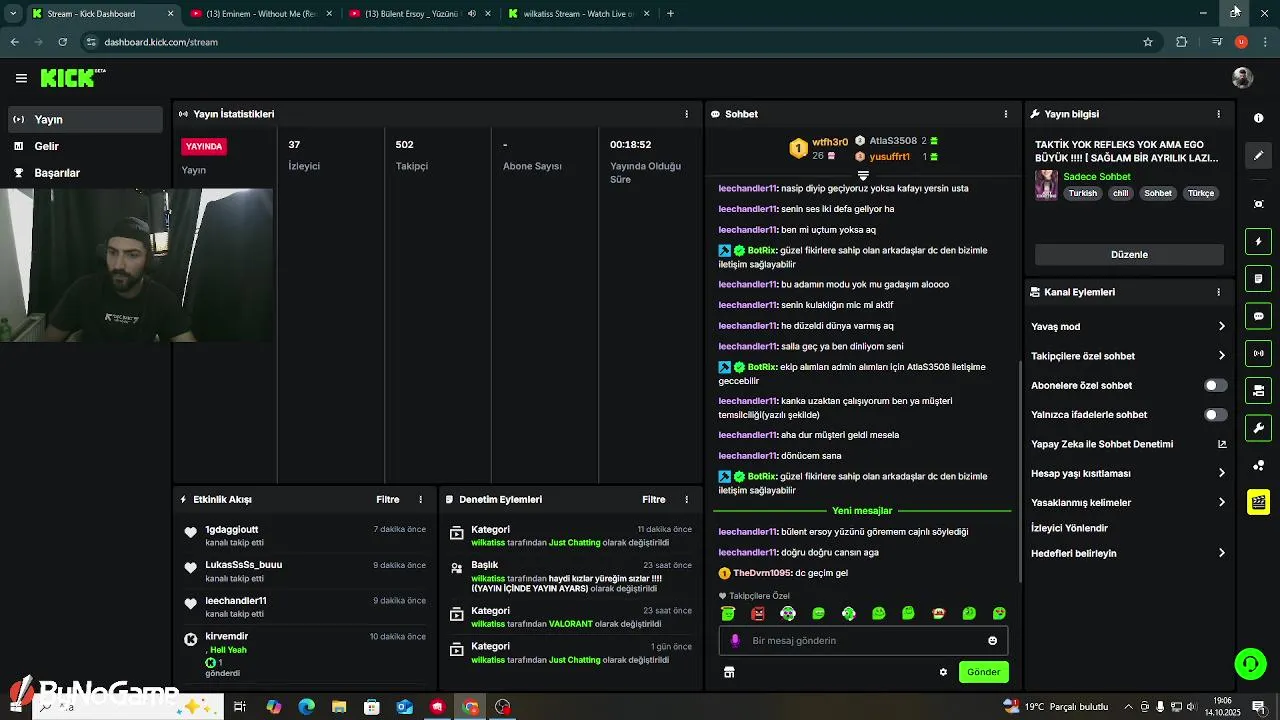Click the info icon in right sidebar
The height and width of the screenshot is (720, 1280).
pos(1258,118)
